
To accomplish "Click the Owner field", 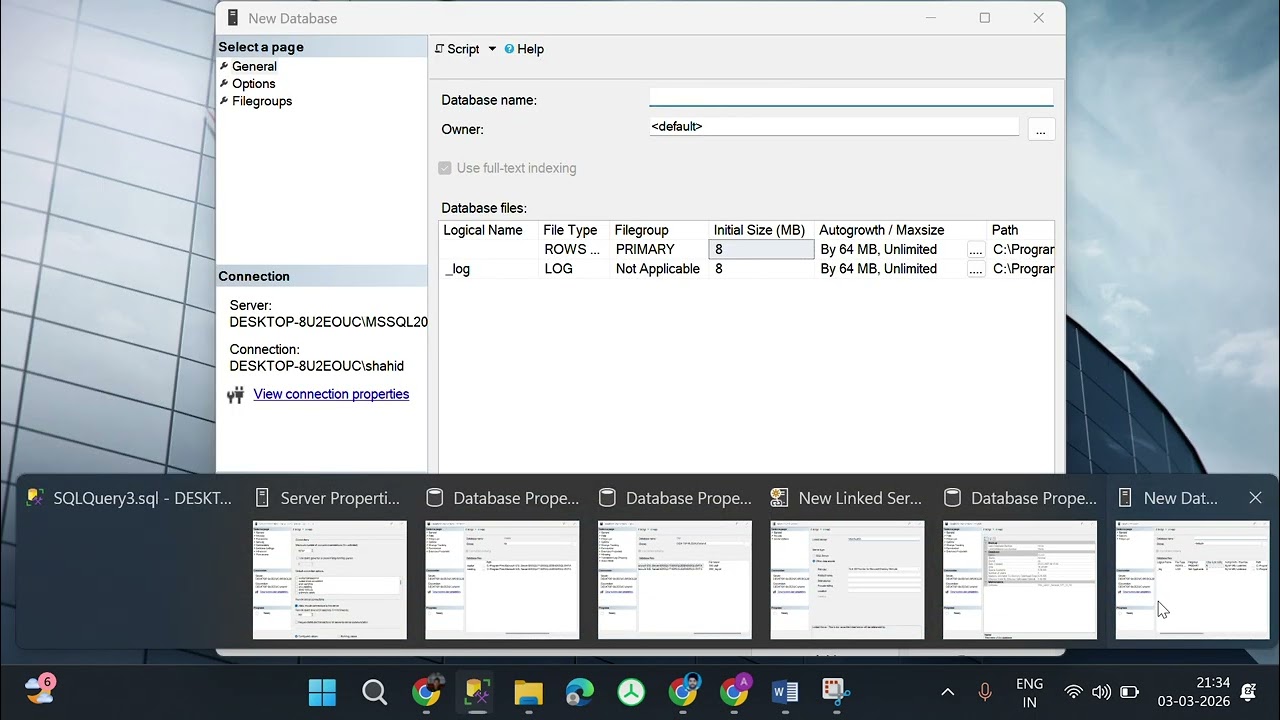I will tap(834, 127).
